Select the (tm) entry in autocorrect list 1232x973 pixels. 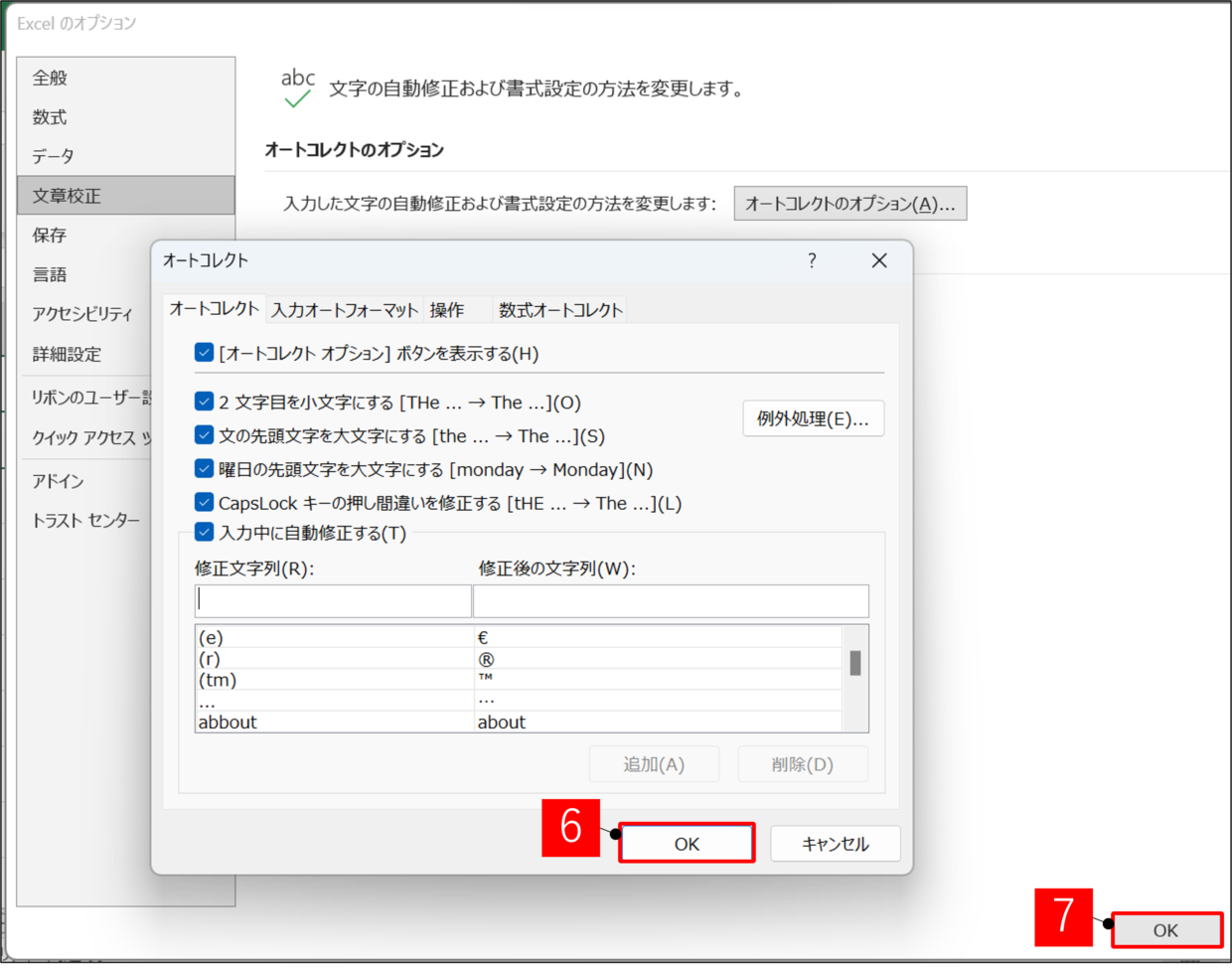(x=335, y=680)
